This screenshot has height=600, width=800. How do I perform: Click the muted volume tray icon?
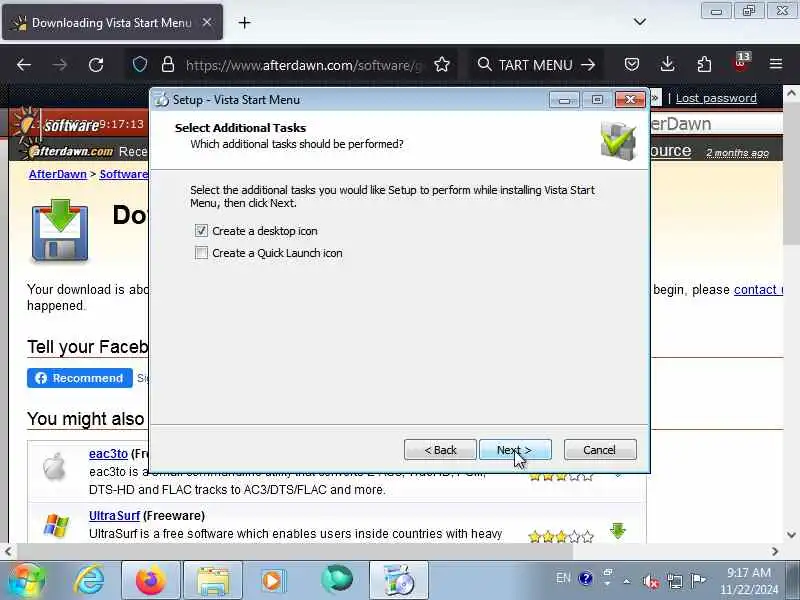click(651, 581)
